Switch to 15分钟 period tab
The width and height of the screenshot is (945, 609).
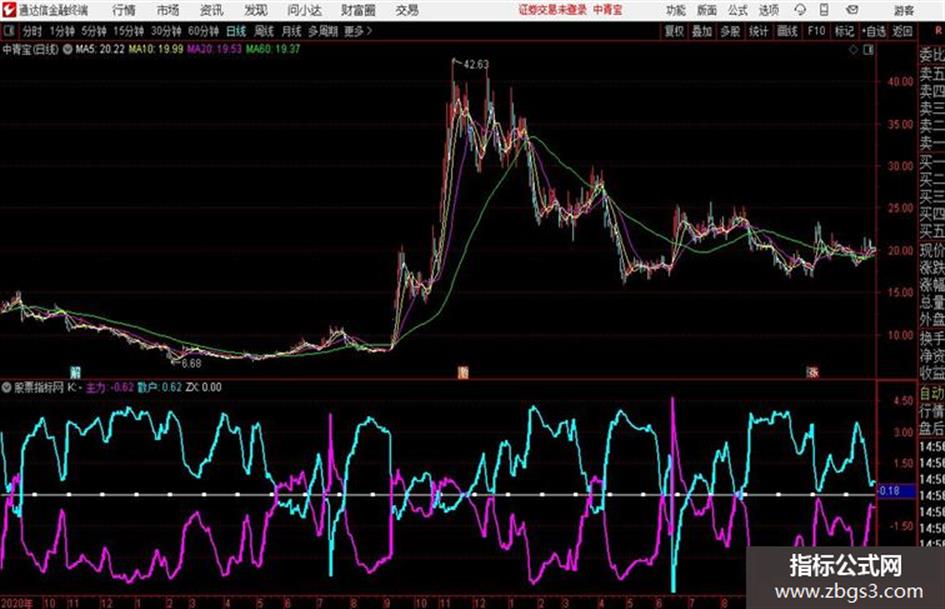(128, 31)
